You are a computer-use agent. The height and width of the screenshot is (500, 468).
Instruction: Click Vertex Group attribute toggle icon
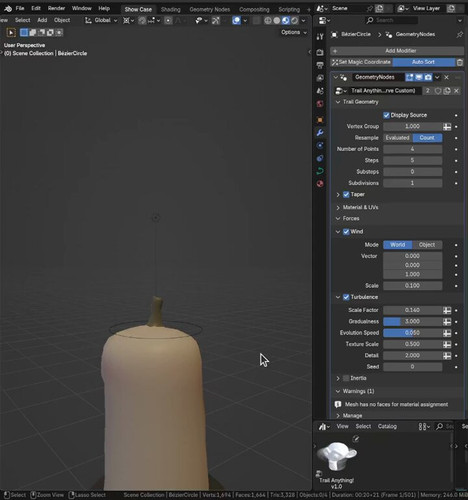tap(447, 127)
